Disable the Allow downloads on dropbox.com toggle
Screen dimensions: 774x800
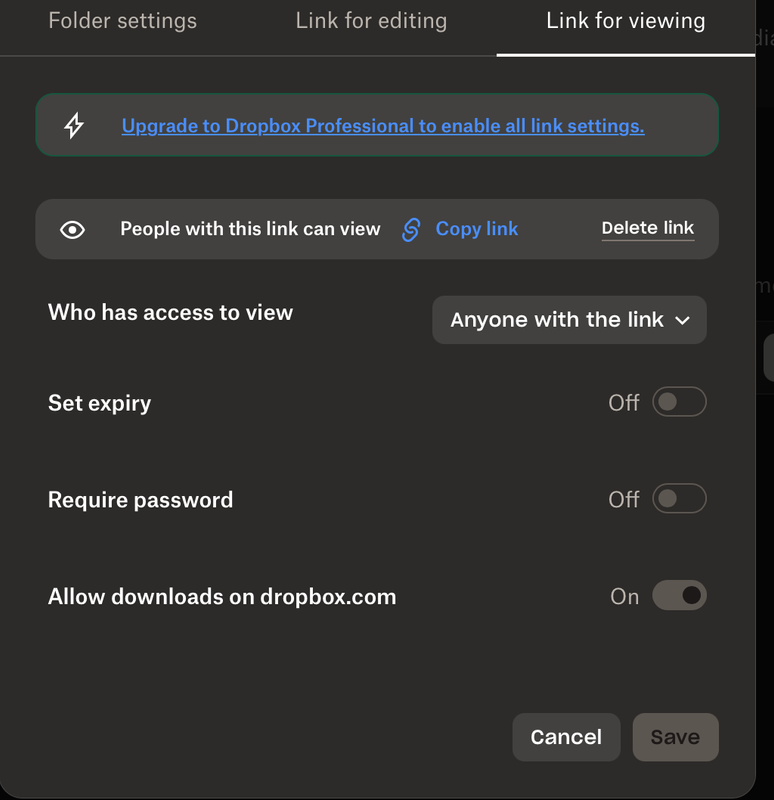pos(679,596)
